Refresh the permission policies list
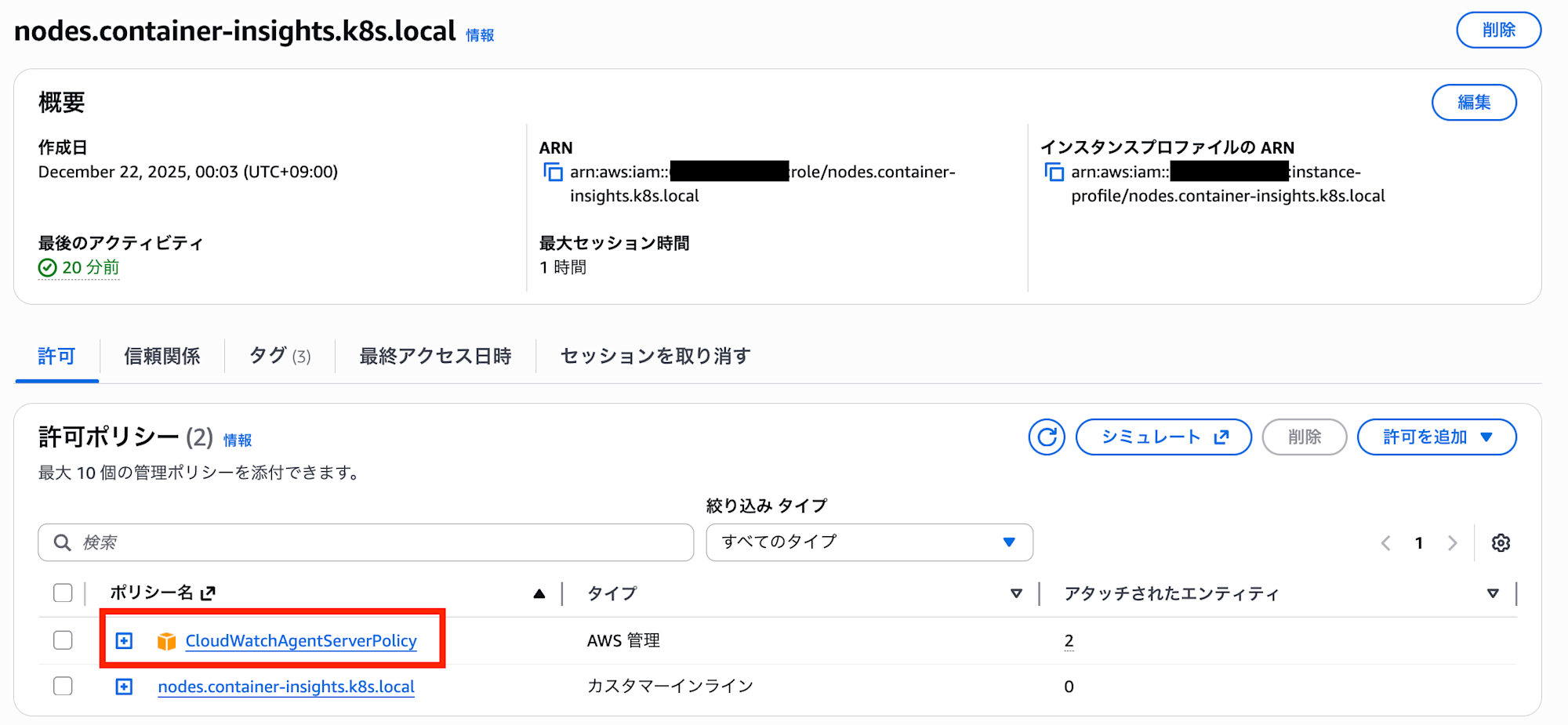 [1047, 437]
